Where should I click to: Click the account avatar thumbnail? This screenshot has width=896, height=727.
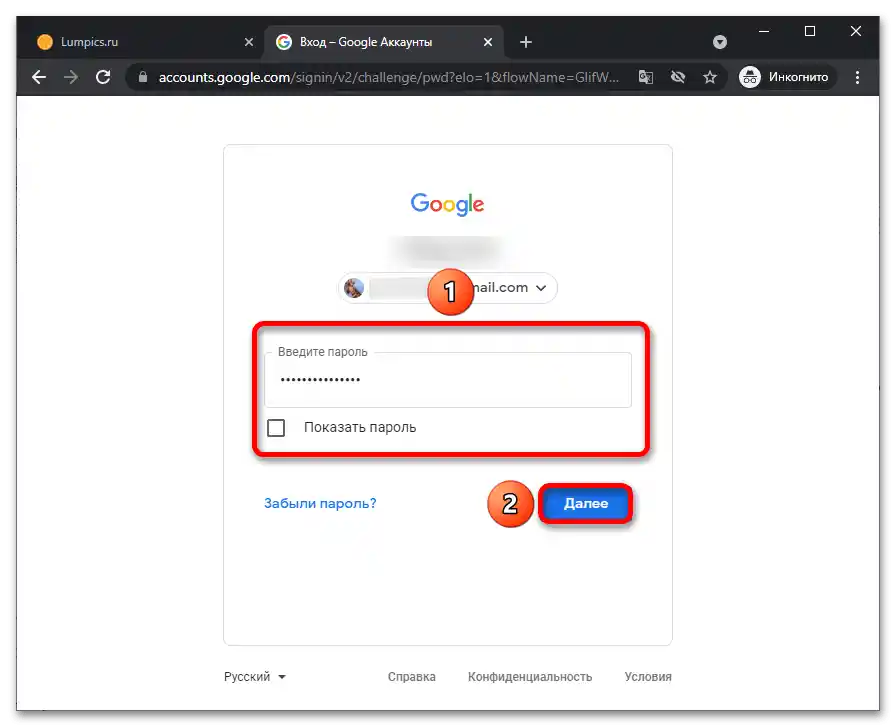tap(354, 287)
